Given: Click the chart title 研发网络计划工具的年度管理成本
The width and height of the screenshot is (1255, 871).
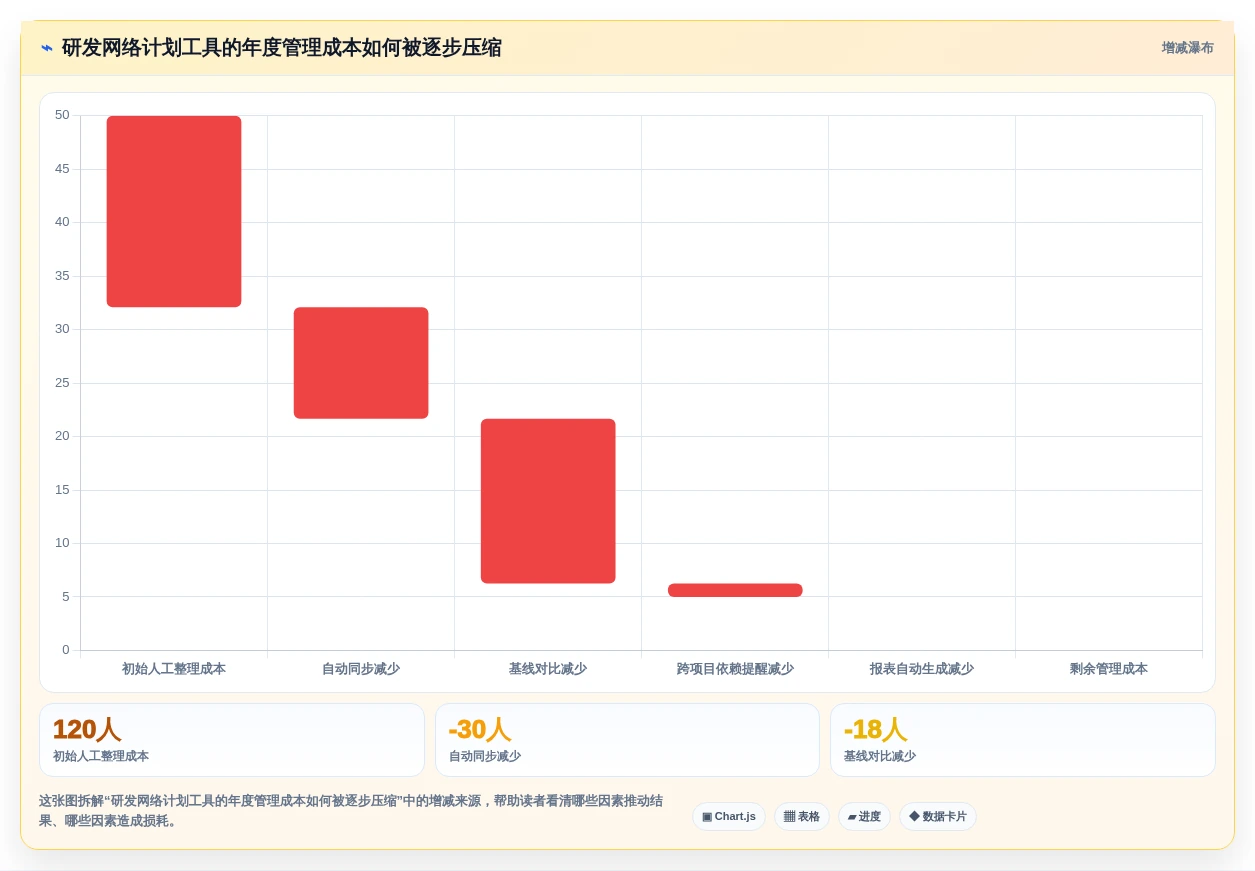Looking at the screenshot, I should tap(282, 48).
